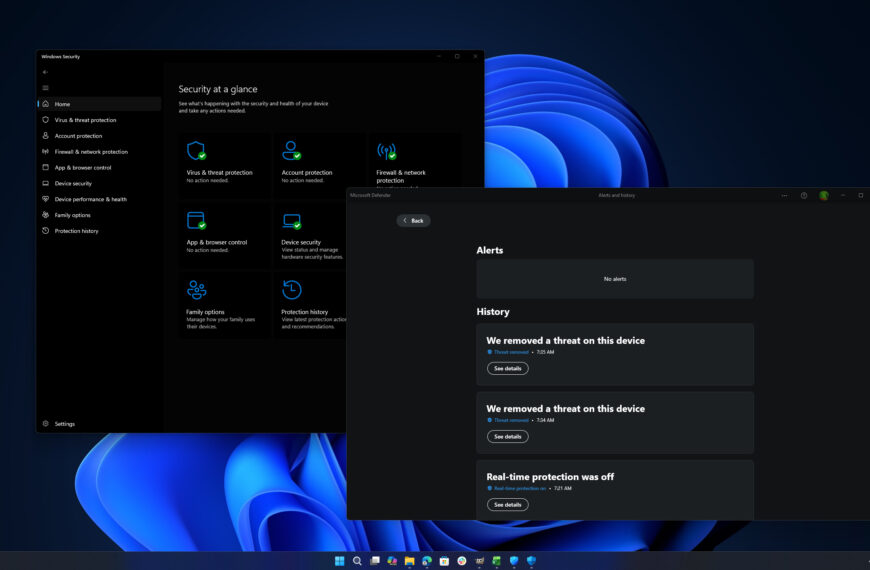This screenshot has width=870, height=570.
Task: Click the help icon in Defender title bar
Action: (x=804, y=195)
